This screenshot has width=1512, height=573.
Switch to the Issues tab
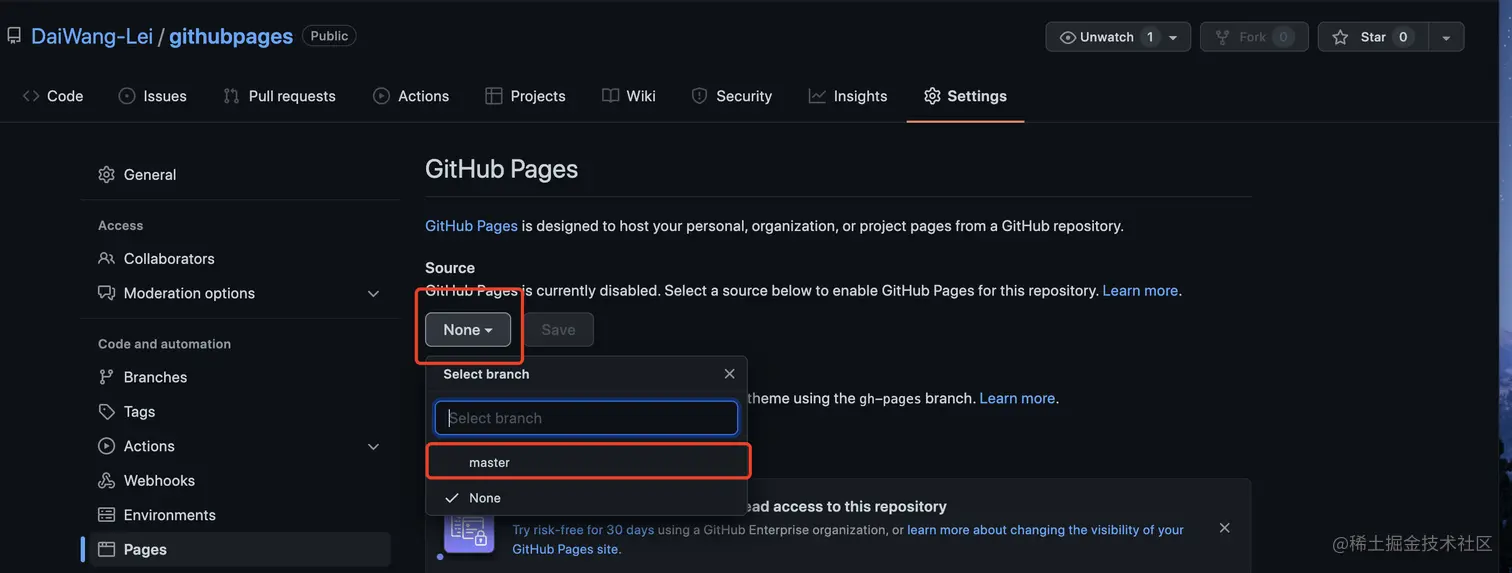point(153,96)
